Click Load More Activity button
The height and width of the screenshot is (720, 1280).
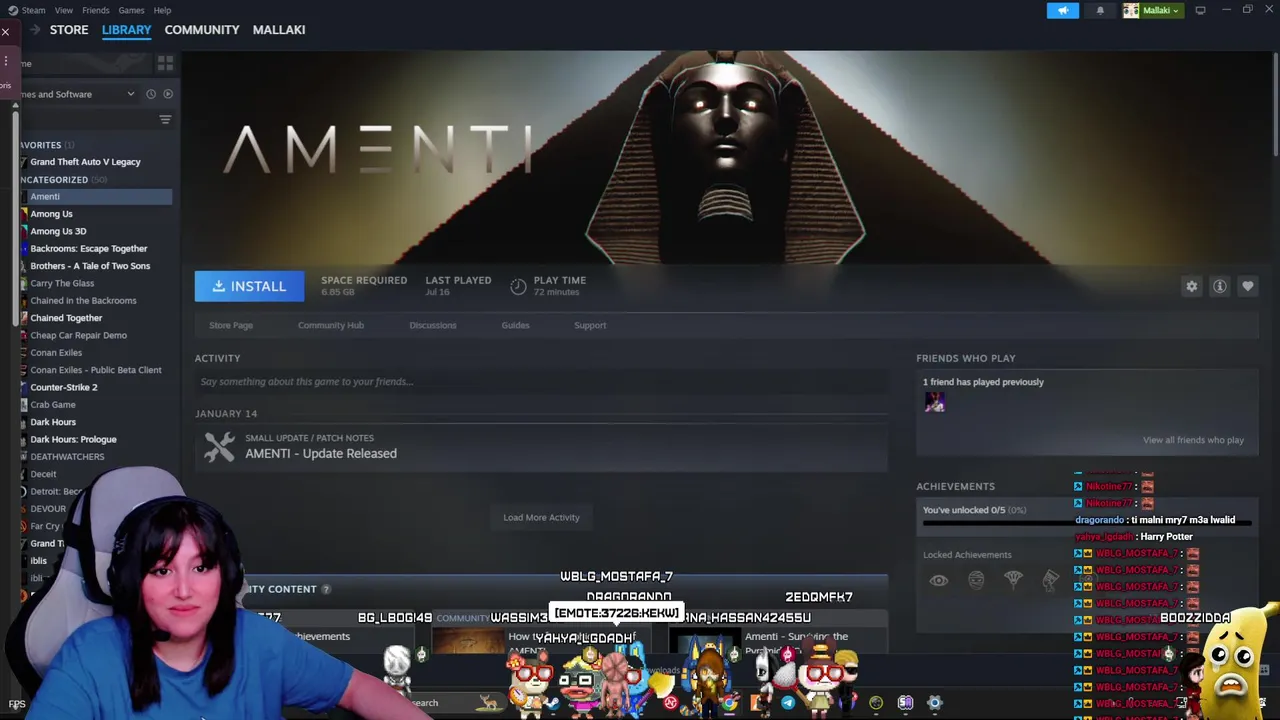(541, 517)
